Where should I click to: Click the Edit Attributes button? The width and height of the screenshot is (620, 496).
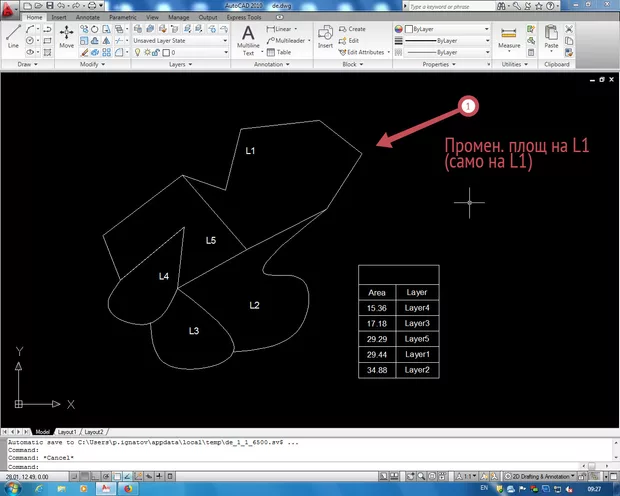point(366,51)
